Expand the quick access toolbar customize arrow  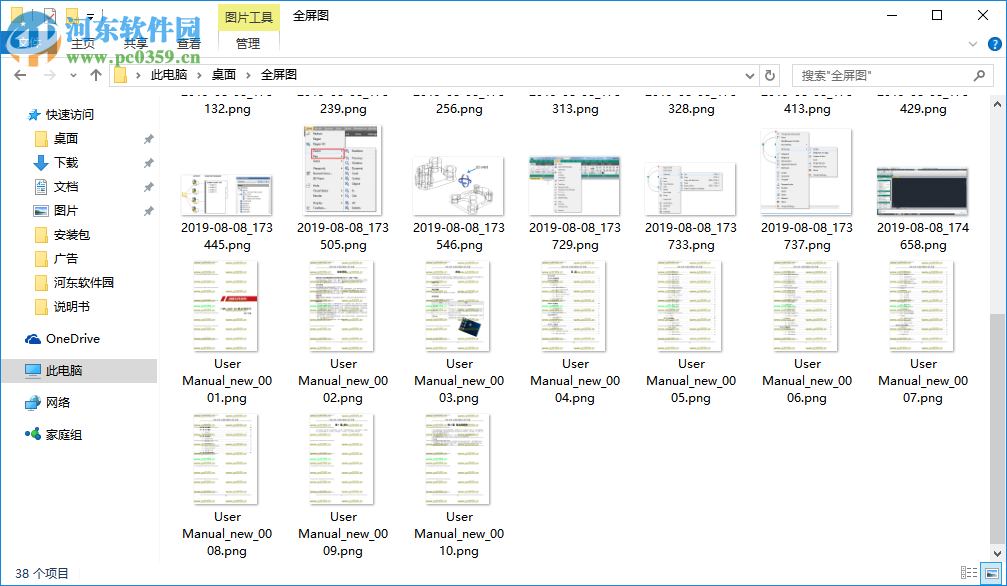coord(91,15)
